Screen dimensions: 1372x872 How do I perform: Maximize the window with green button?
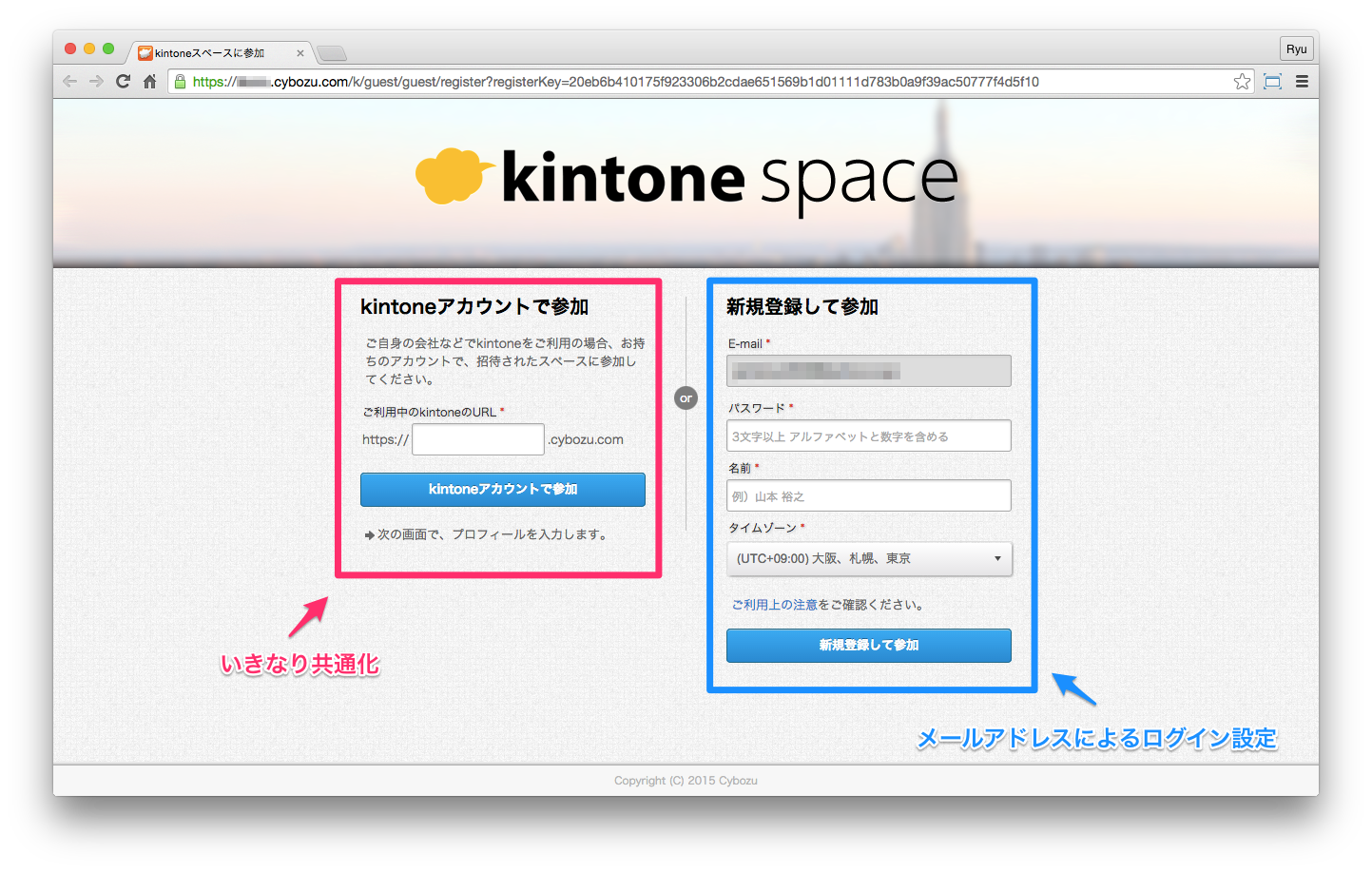click(x=108, y=48)
